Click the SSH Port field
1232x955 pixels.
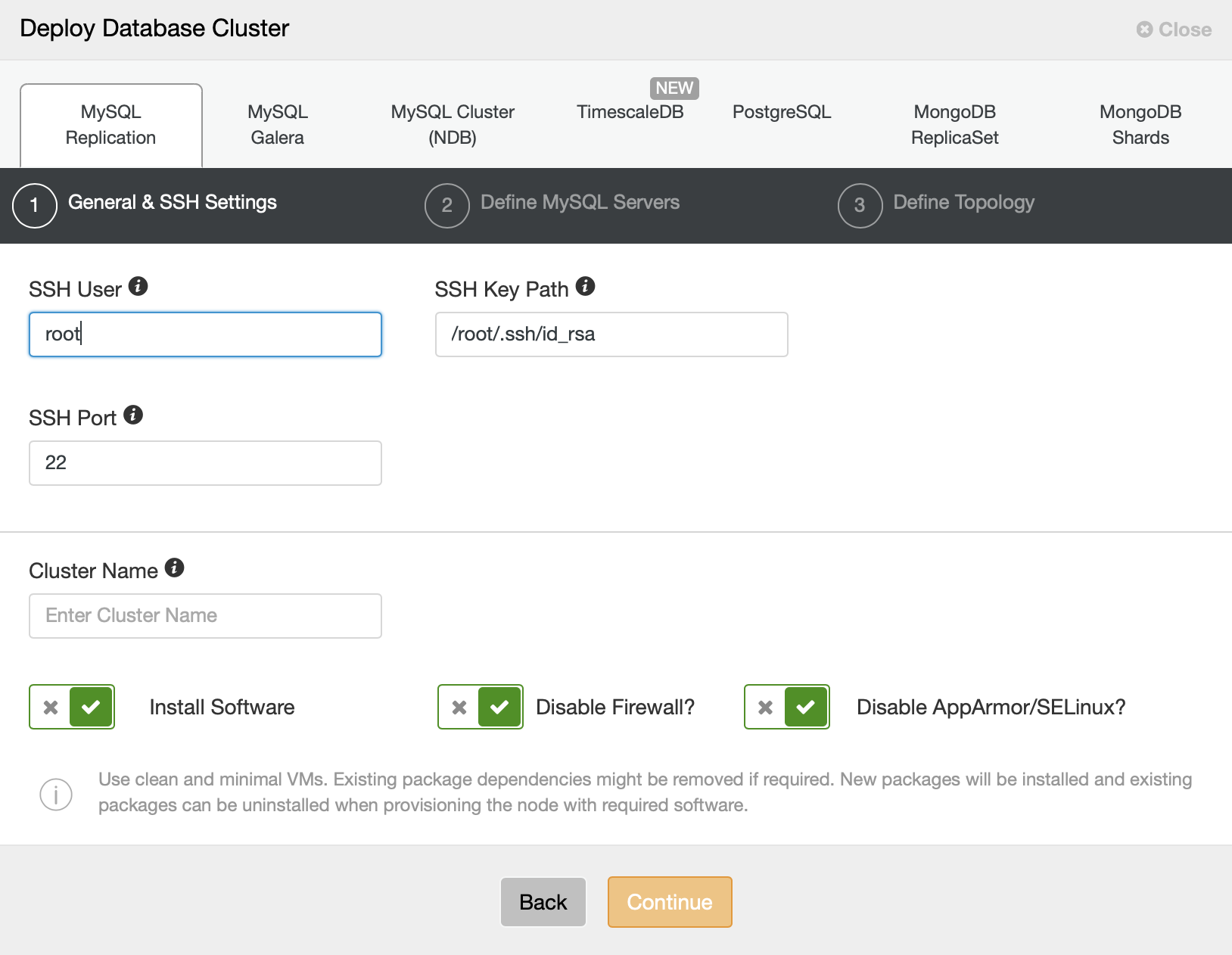(x=205, y=463)
